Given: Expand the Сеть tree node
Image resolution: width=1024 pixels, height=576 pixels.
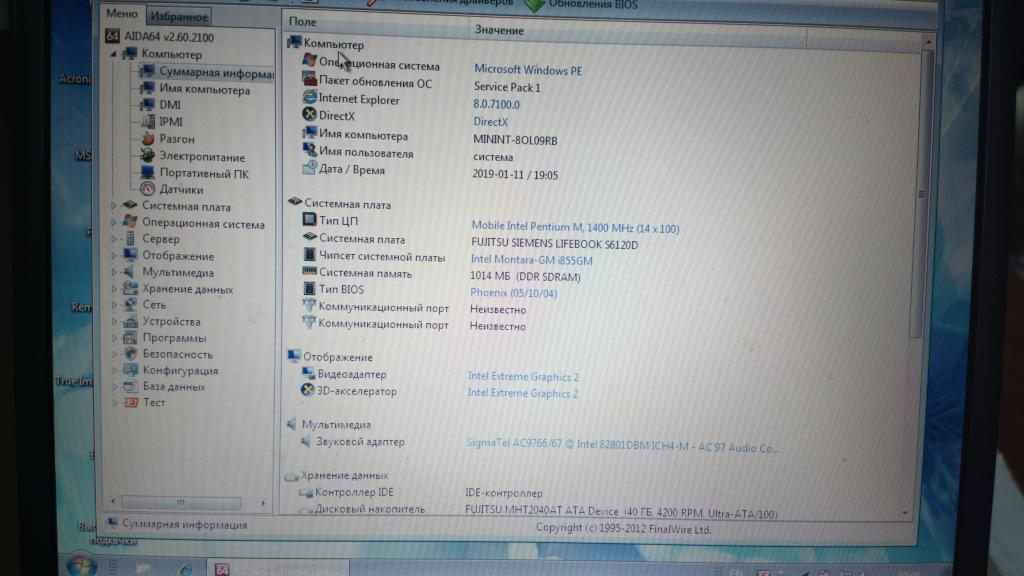Looking at the screenshot, I should pyautogui.click(x=114, y=305).
